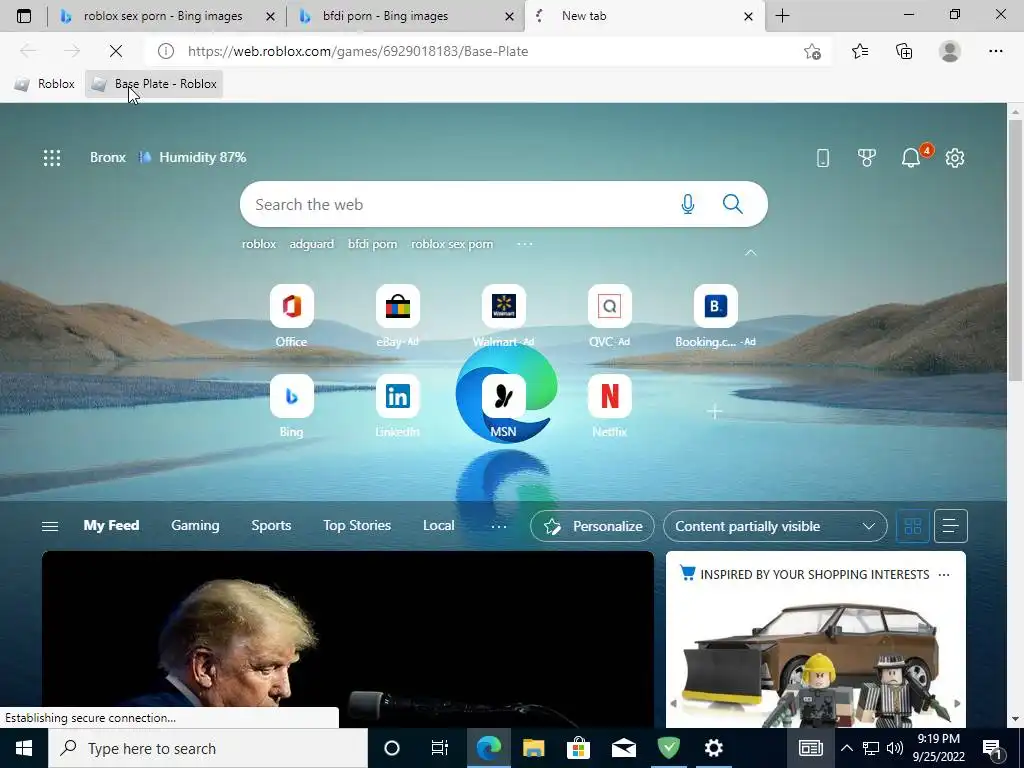Expand the Content partially visible dropdown
This screenshot has width=1024, height=768.
[775, 526]
